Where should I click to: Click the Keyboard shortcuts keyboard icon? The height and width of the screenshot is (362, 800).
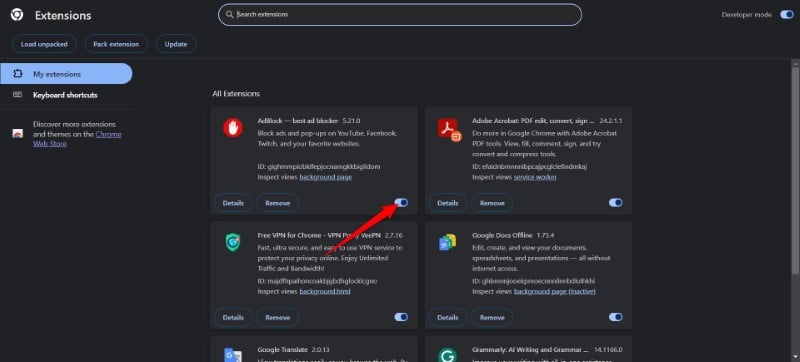pos(18,95)
